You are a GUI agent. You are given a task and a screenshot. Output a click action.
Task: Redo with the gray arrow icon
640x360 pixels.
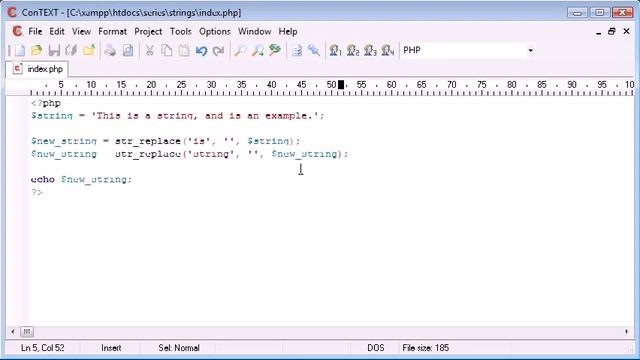pos(219,51)
